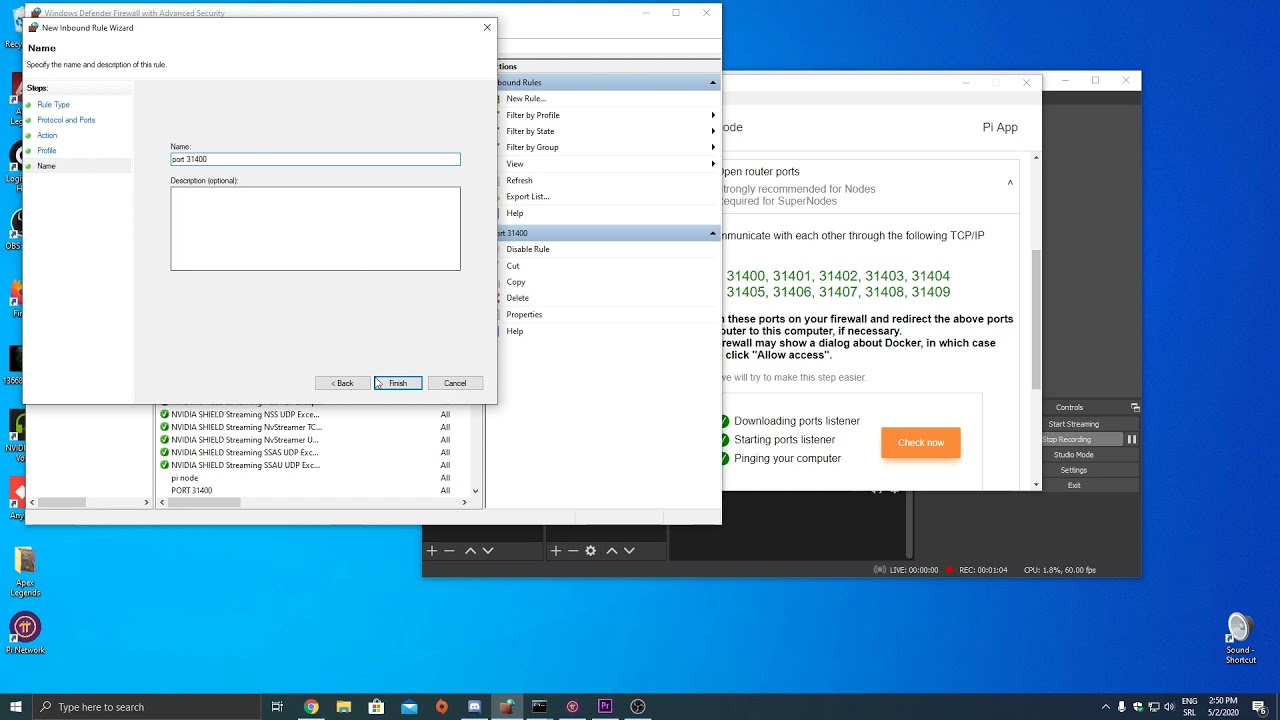Screen dimensions: 1280x720
Task: Expand Filter by State submenu
Action: point(713,131)
